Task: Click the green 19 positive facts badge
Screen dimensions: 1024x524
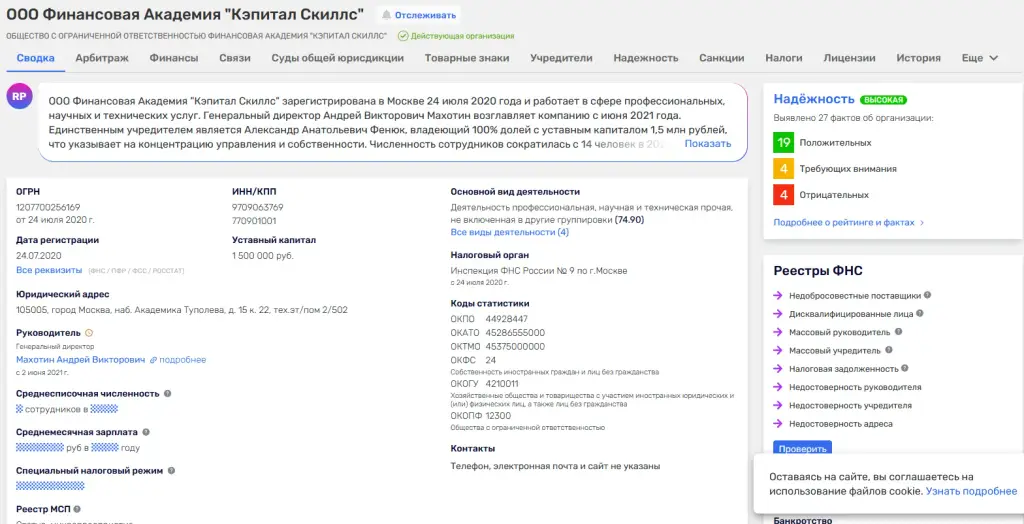Action: click(x=784, y=142)
